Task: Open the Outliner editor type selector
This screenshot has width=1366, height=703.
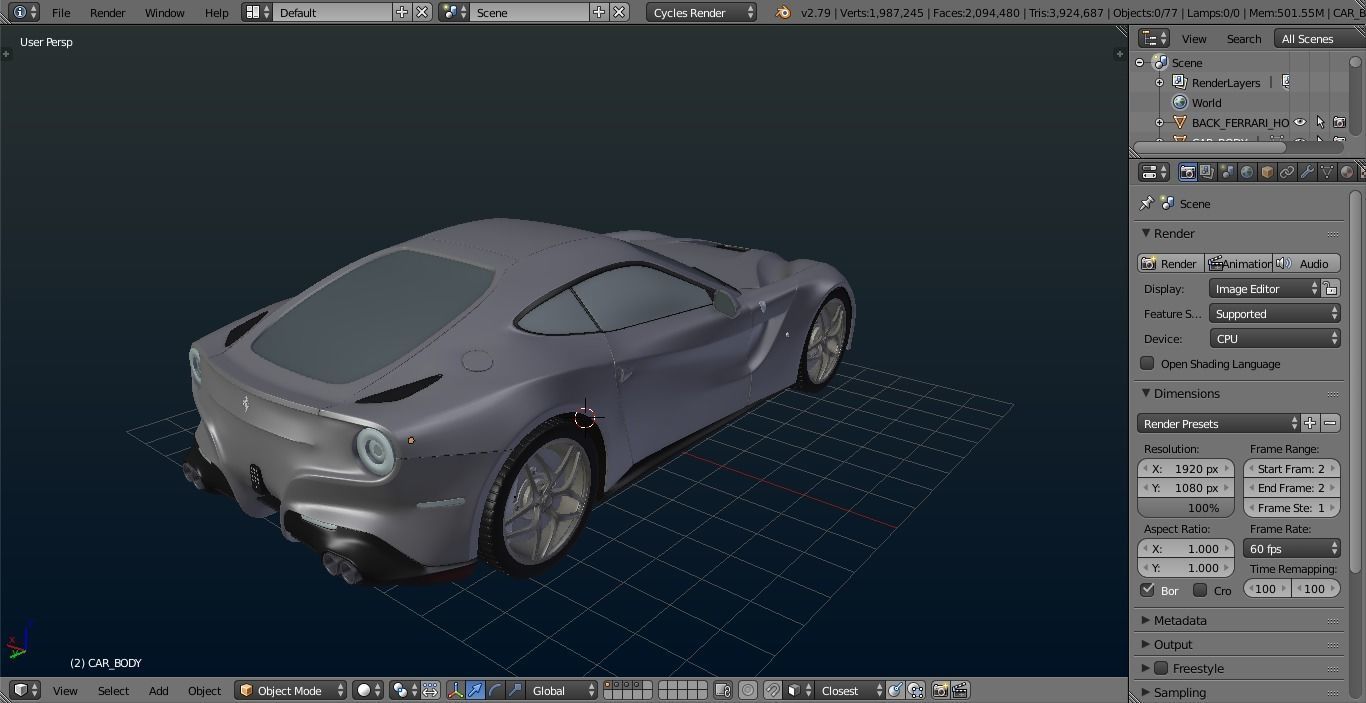Action: click(1154, 38)
